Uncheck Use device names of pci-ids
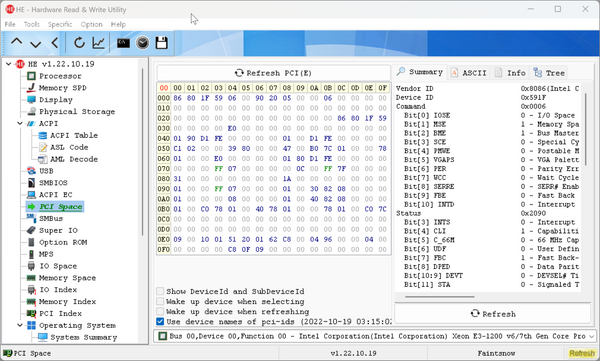This screenshot has width=600, height=361. 160,321
